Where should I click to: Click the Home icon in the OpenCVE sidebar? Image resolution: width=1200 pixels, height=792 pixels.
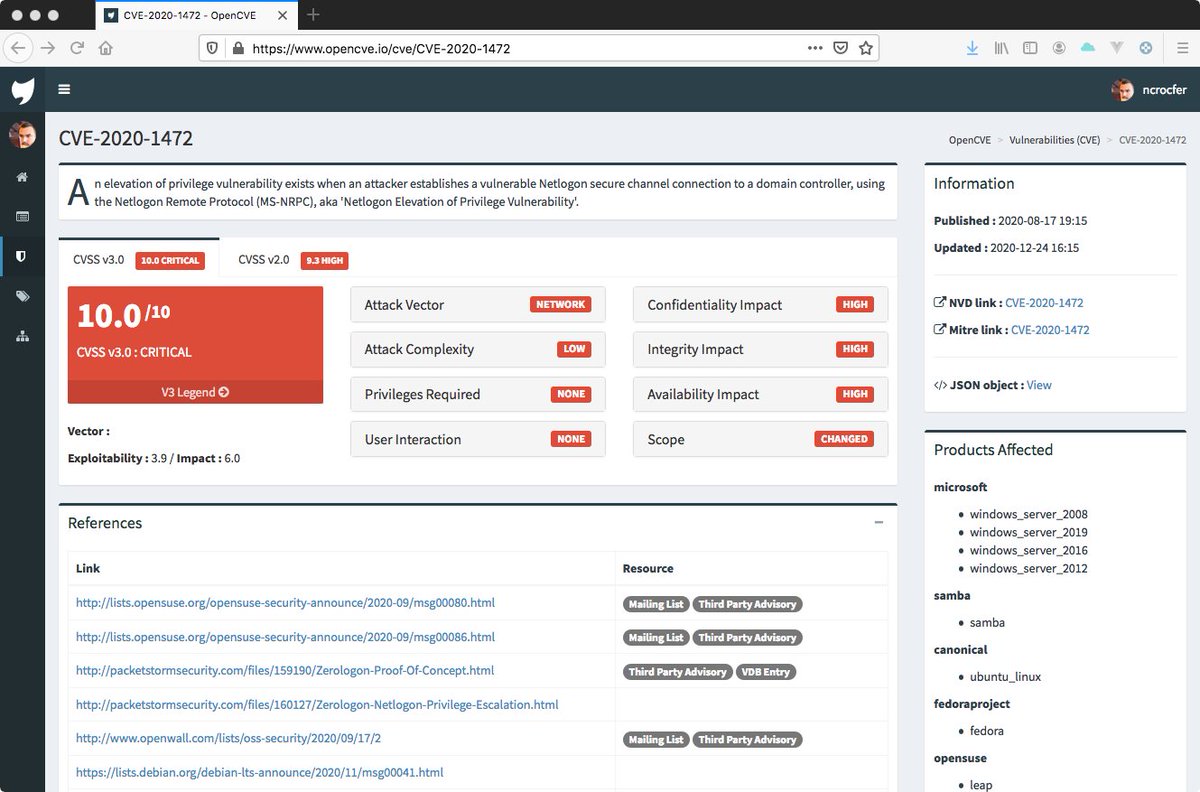(22, 177)
